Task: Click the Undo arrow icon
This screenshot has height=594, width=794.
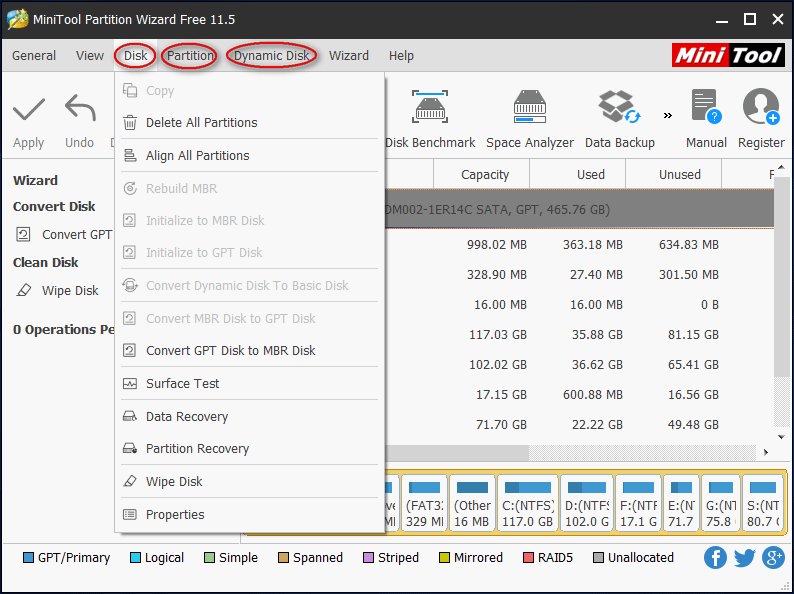Action: (x=80, y=108)
